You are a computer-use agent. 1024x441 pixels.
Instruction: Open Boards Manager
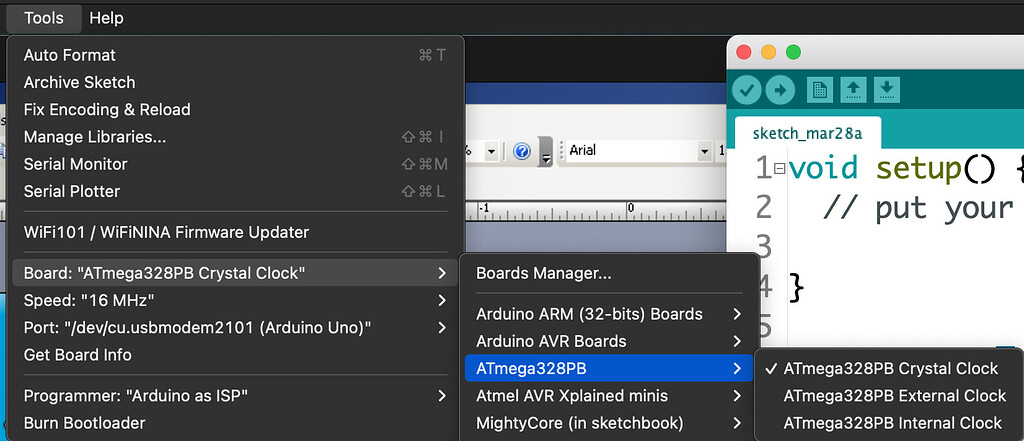tap(543, 273)
